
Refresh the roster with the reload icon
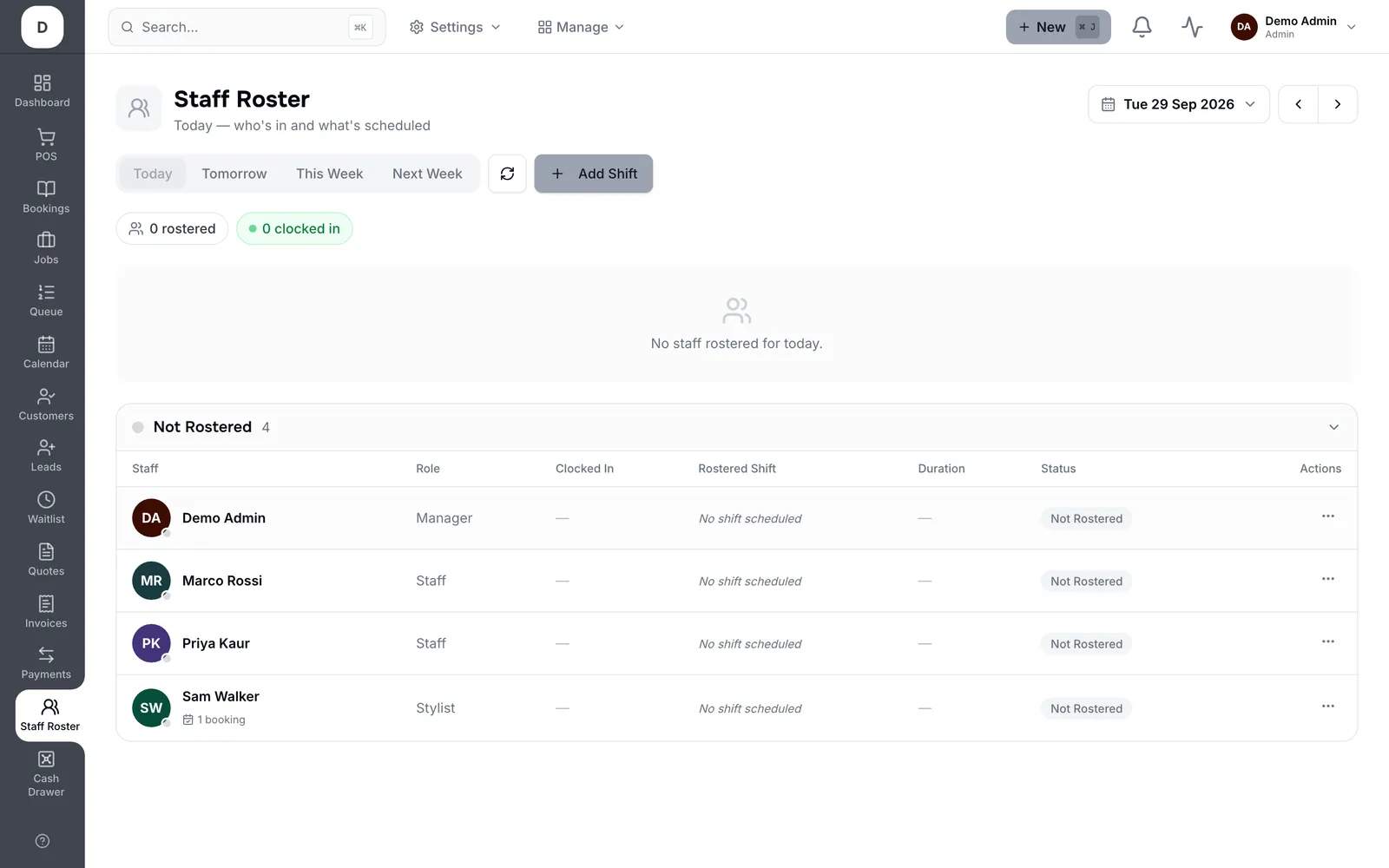point(507,174)
